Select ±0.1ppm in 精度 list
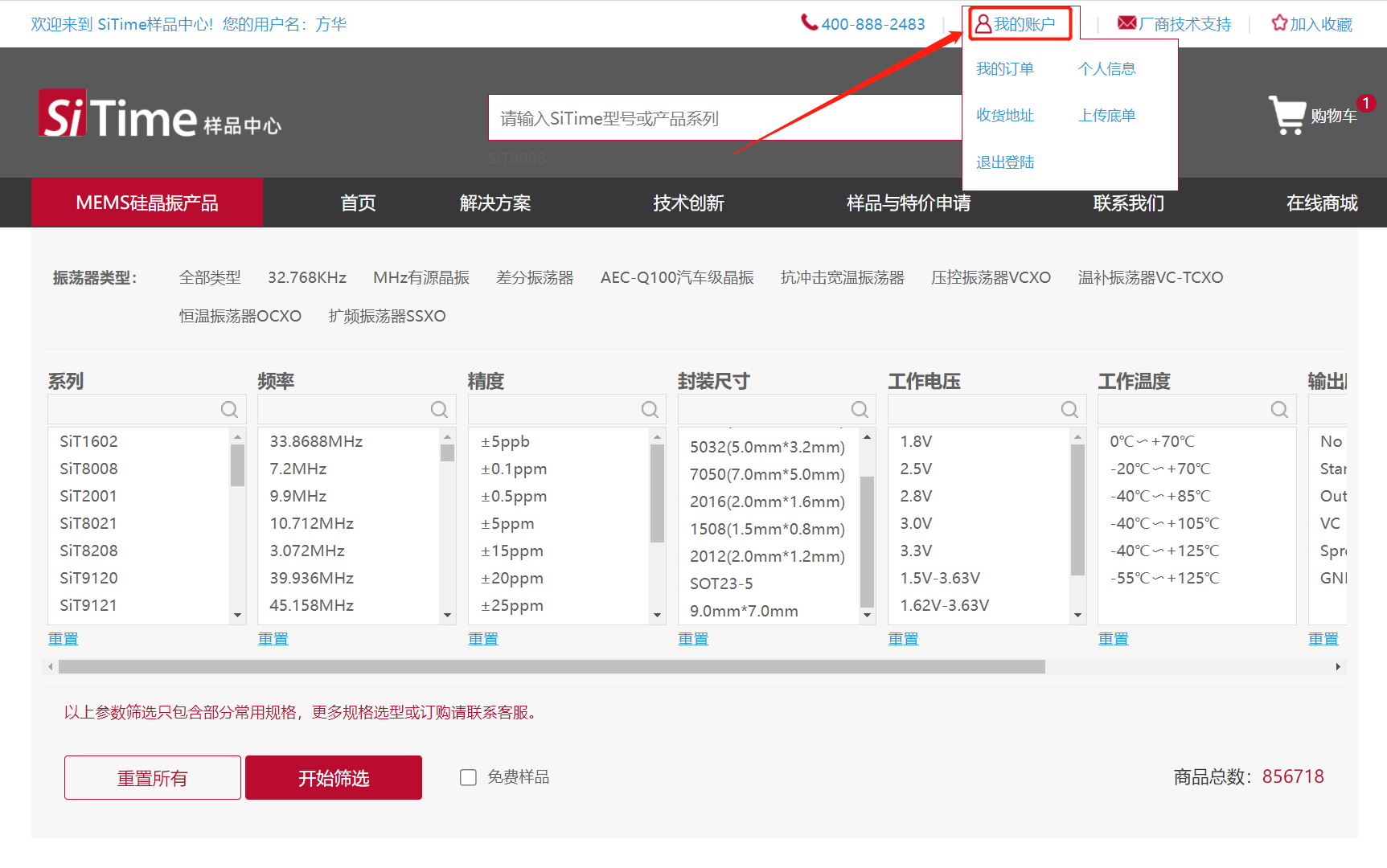 click(x=514, y=469)
